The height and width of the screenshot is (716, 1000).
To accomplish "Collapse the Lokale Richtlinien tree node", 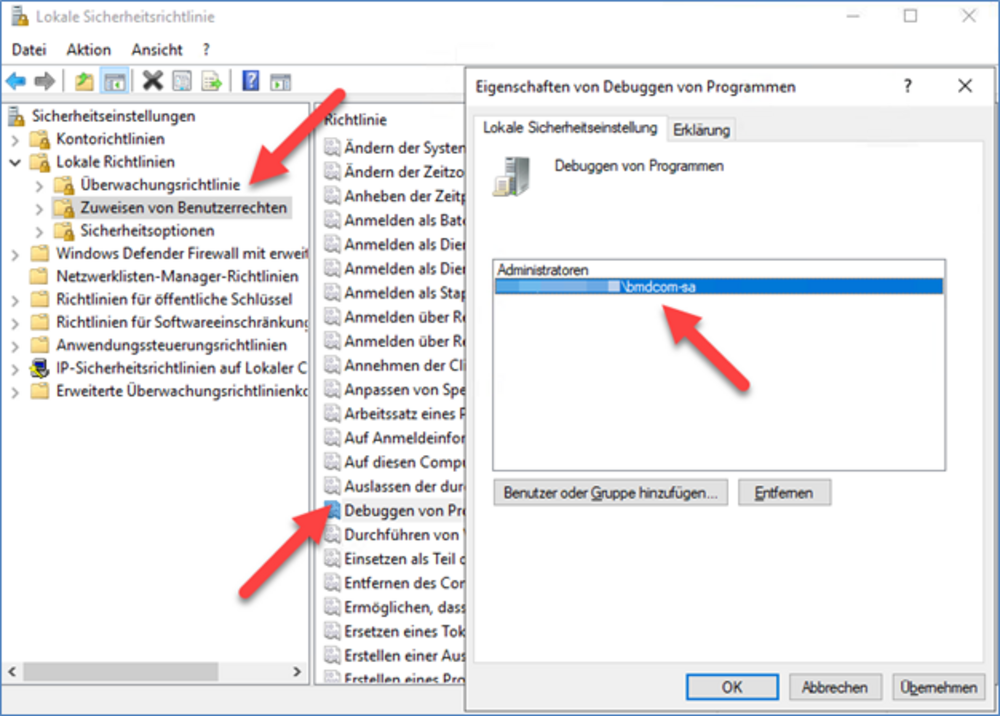I will [15, 162].
